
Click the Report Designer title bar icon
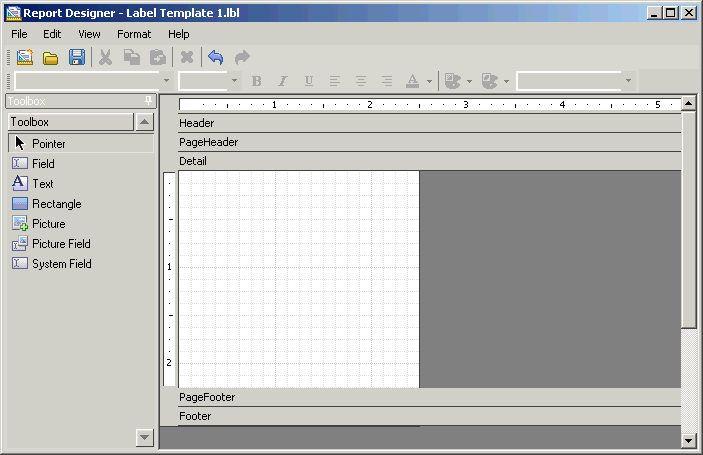13,13
